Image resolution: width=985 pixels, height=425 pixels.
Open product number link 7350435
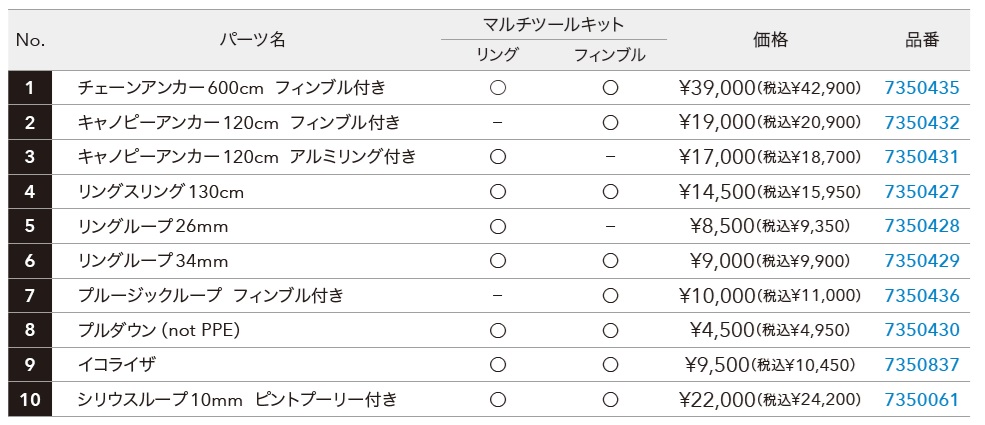[x=922, y=88]
